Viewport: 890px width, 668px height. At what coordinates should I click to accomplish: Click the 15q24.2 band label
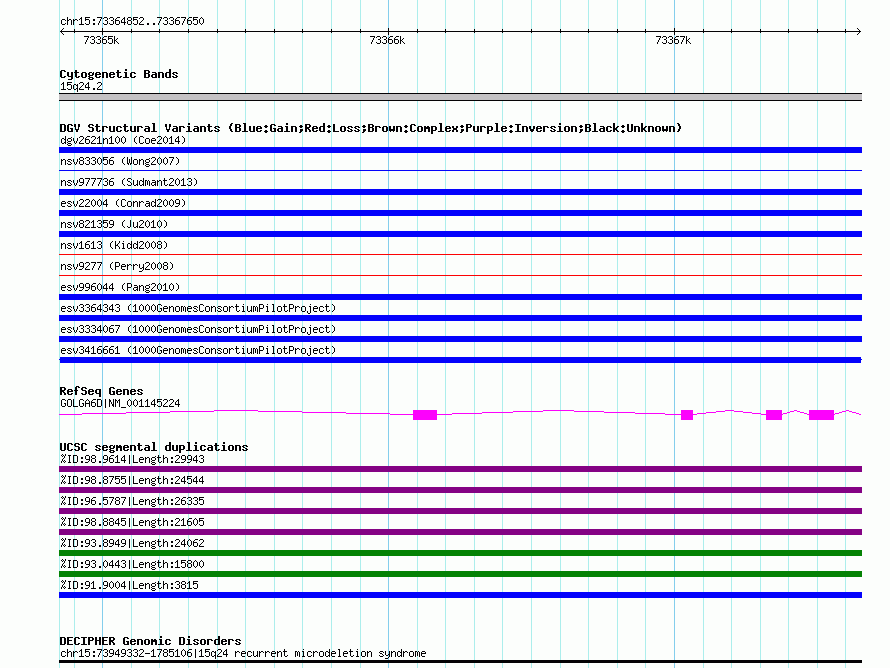(x=81, y=86)
